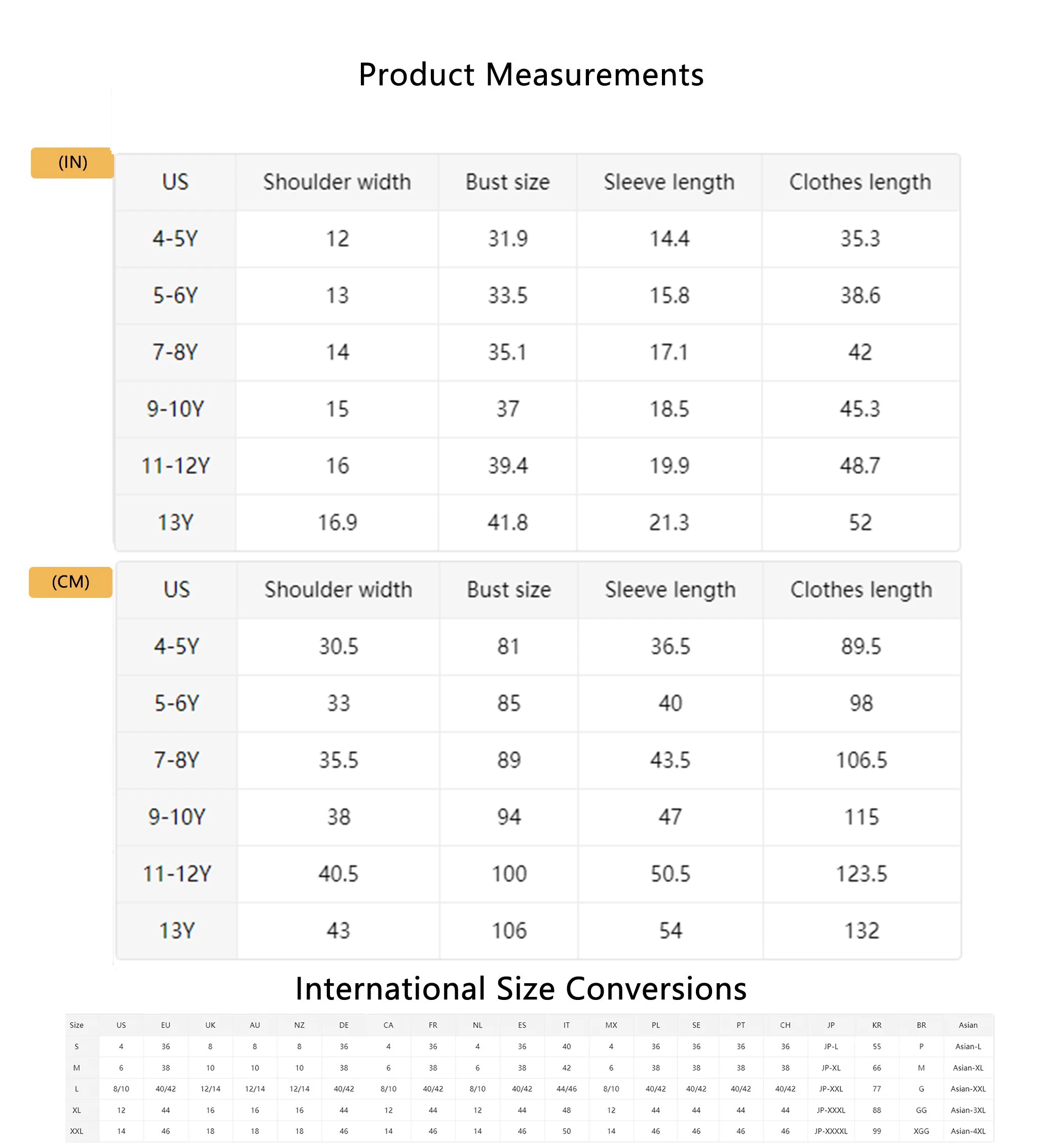
Task: Click the 16.9 shoulder width cell
Action: click(337, 523)
